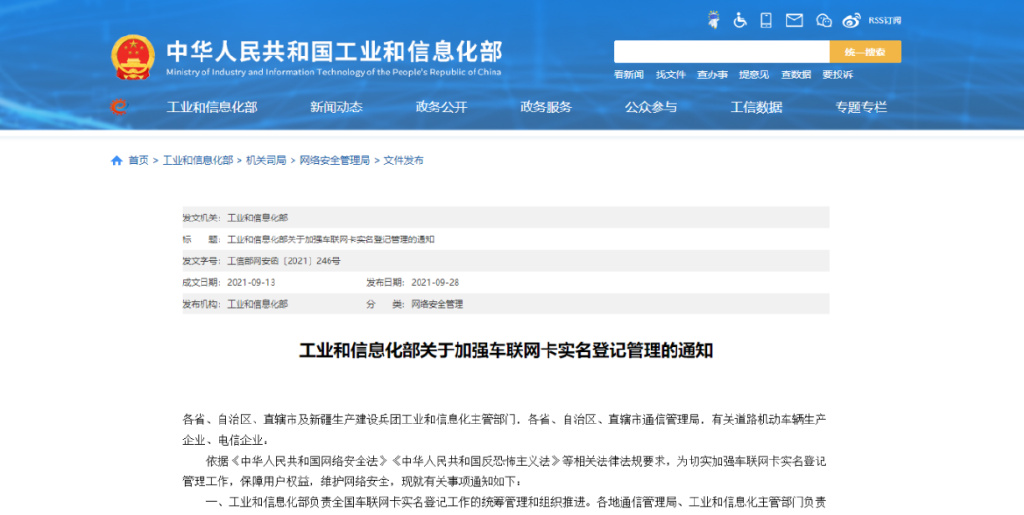Click the 统一搜索 button
Viewport: 1024px width, 515px height.
click(x=865, y=52)
